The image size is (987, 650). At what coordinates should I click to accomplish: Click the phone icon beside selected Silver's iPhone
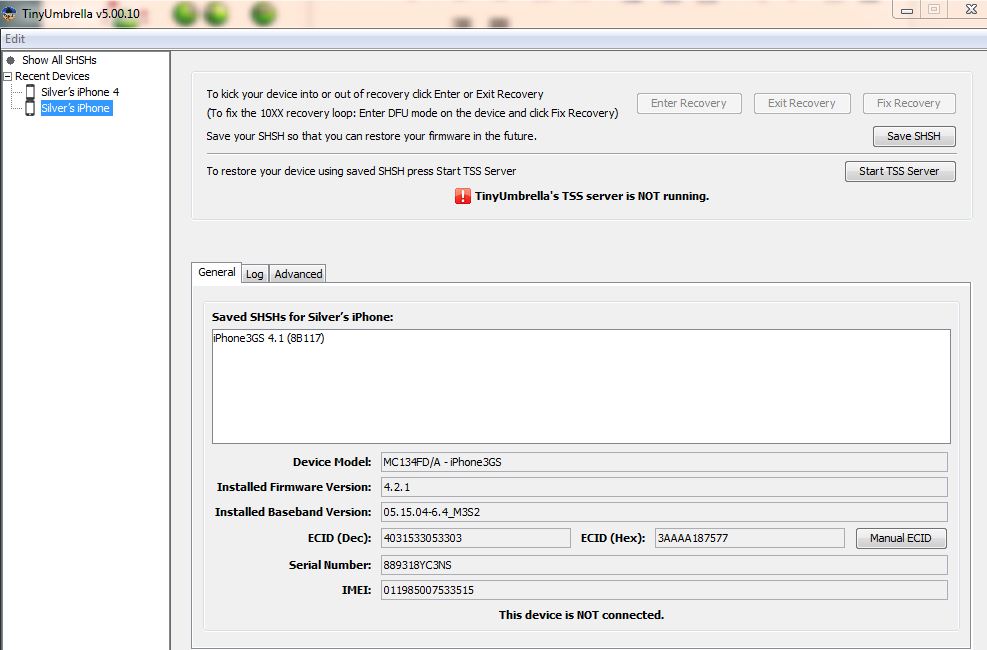30,108
